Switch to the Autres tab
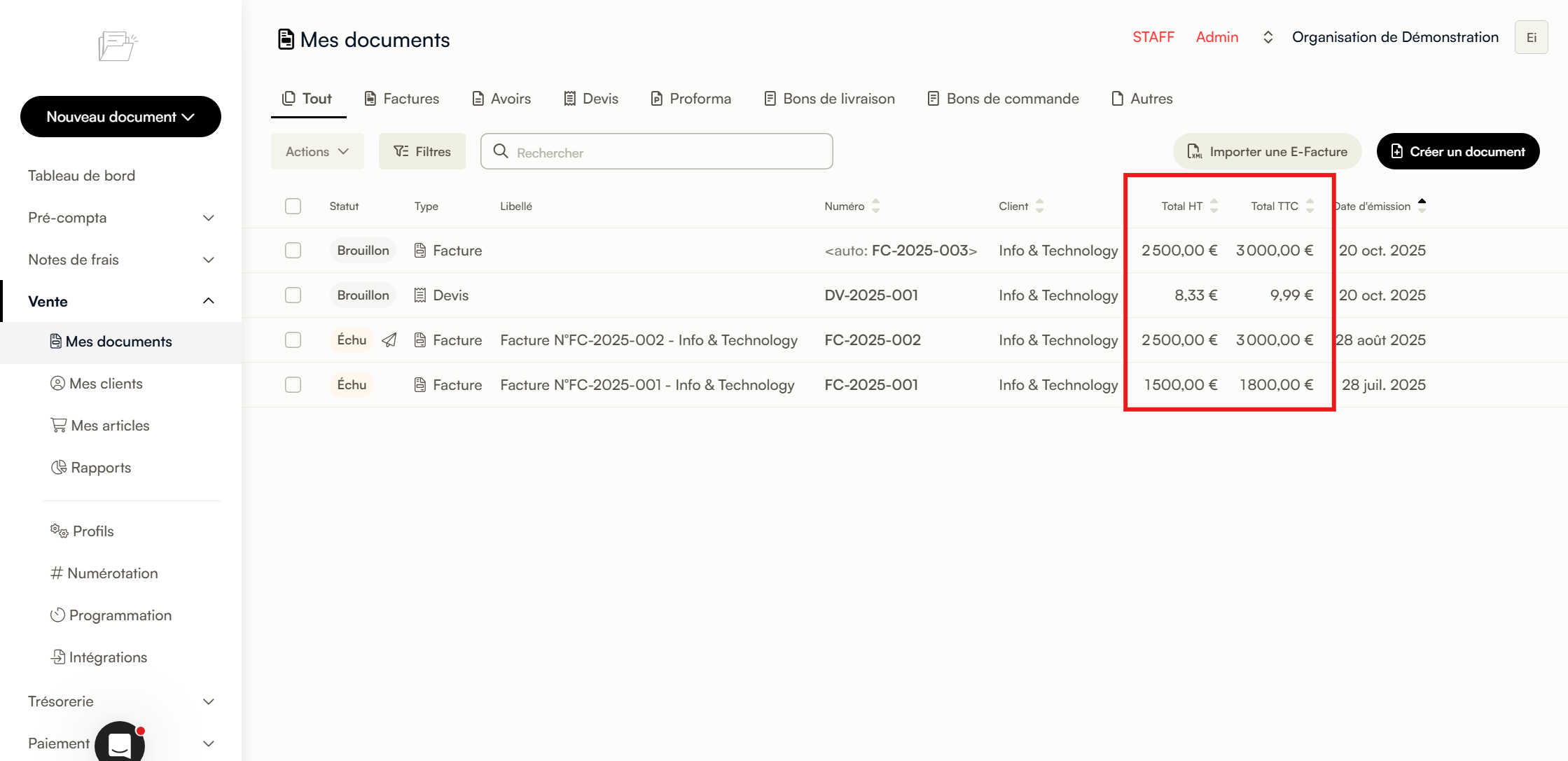 1142,99
